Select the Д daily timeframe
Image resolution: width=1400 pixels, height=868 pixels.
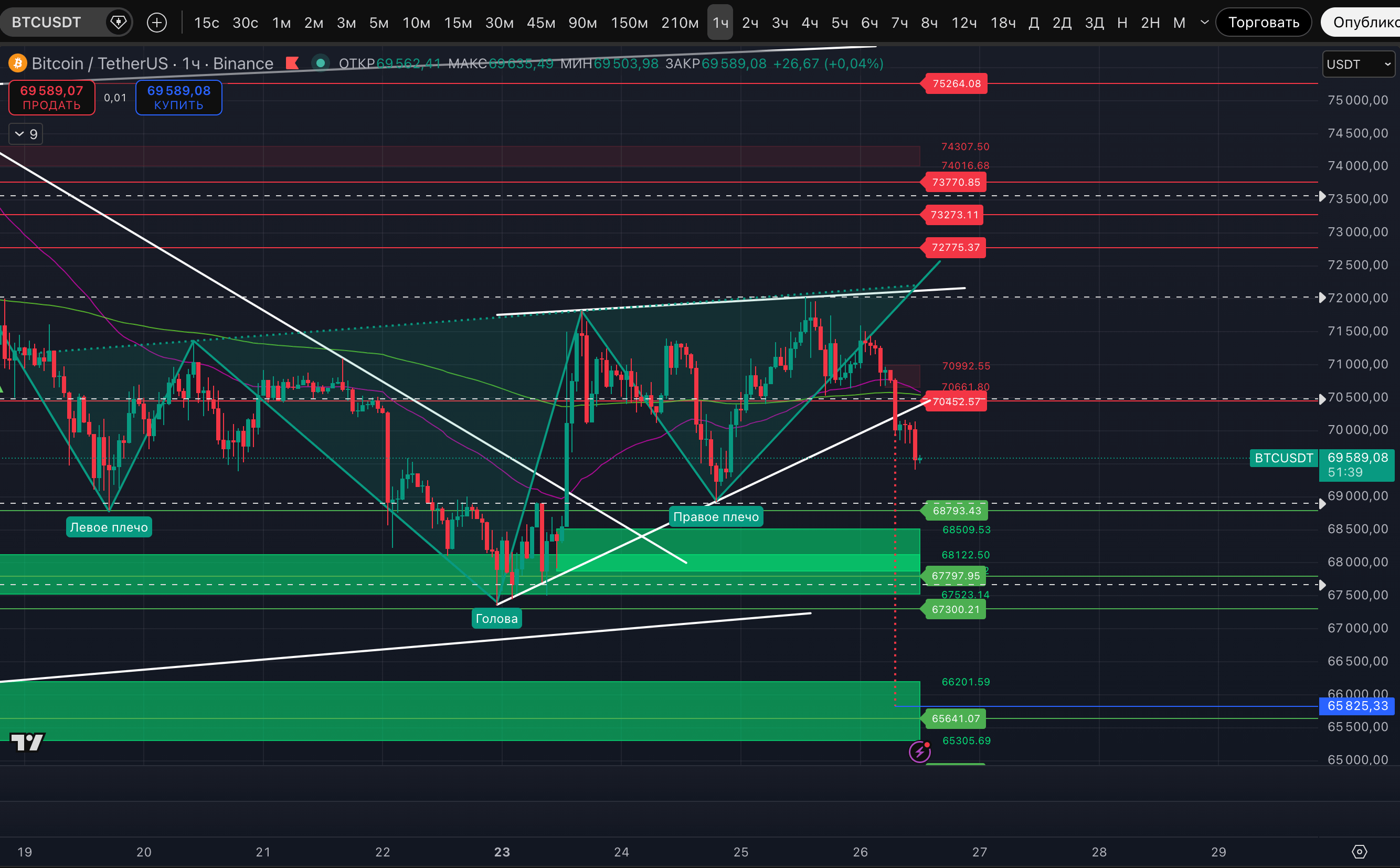1034,23
